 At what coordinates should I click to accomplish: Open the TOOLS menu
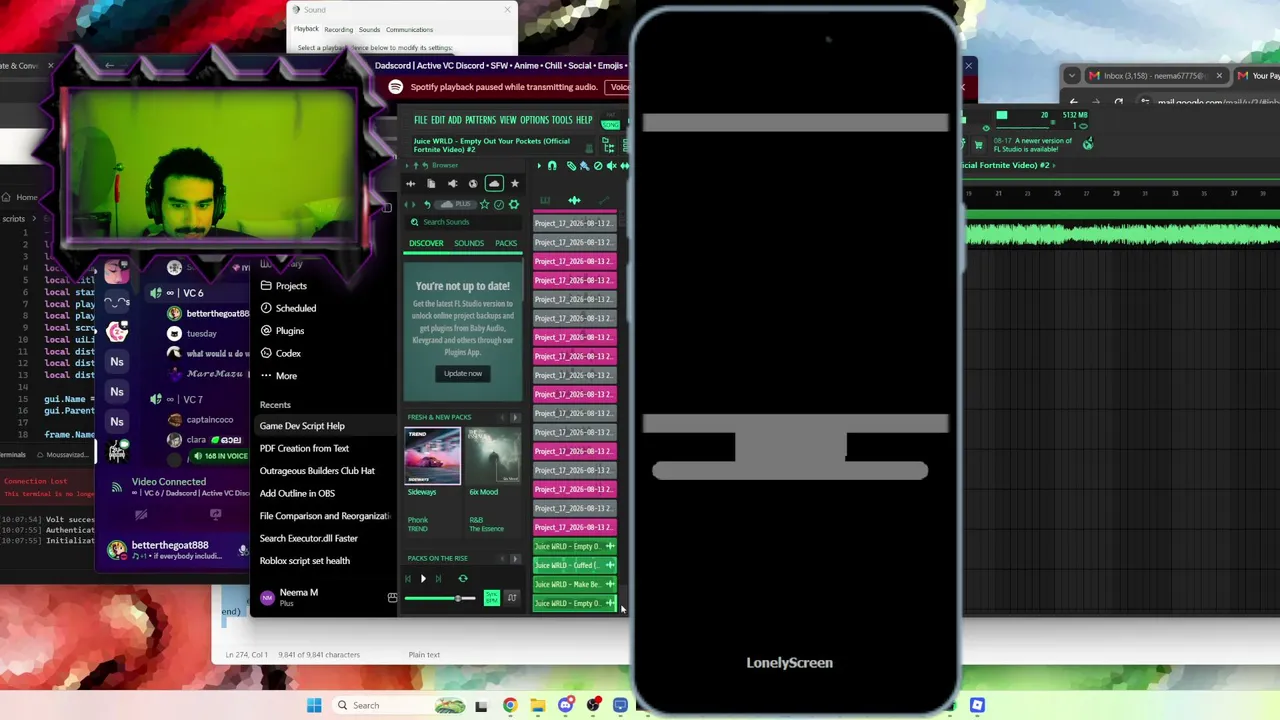click(x=562, y=120)
